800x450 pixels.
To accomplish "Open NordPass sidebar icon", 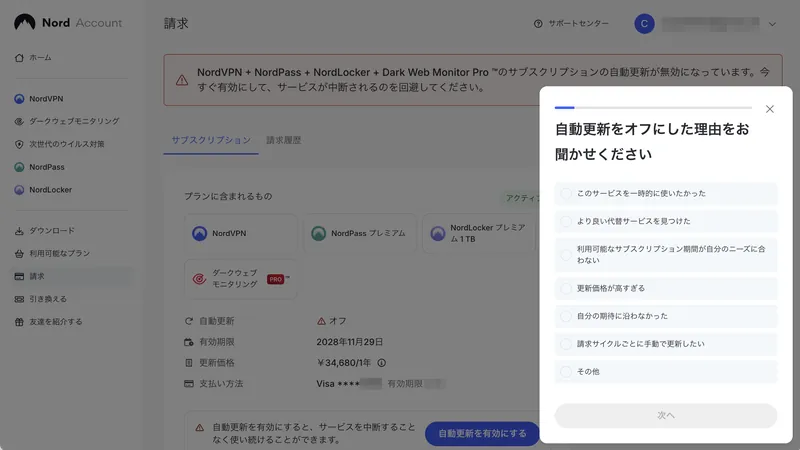I will [x=19, y=167].
